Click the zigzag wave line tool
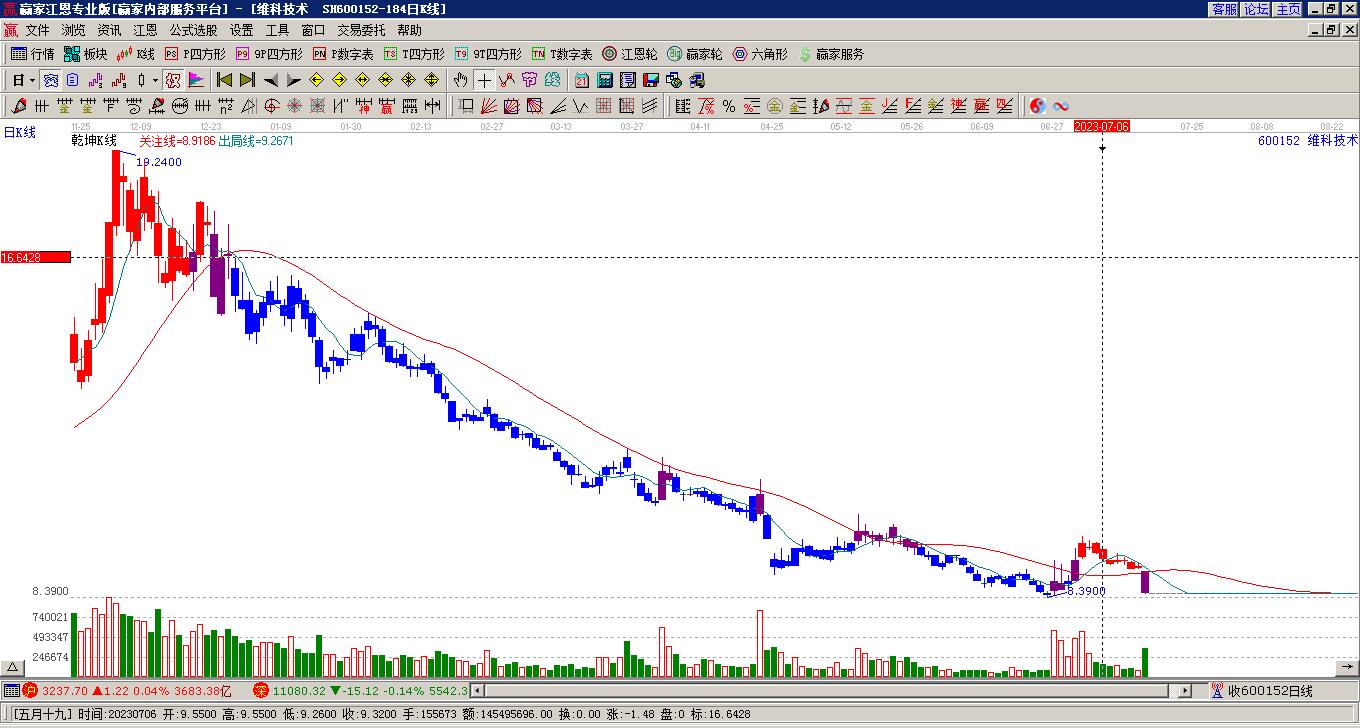 tap(580, 106)
